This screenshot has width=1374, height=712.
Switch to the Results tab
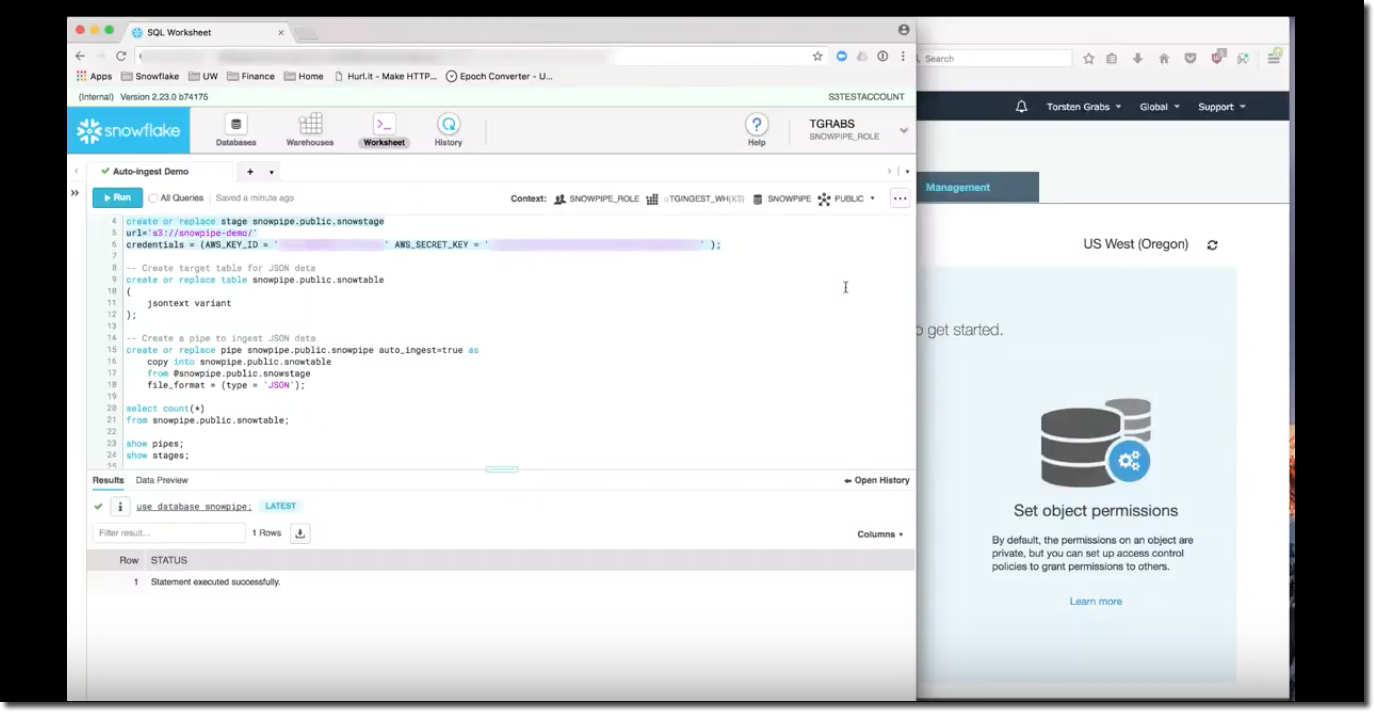[x=108, y=480]
